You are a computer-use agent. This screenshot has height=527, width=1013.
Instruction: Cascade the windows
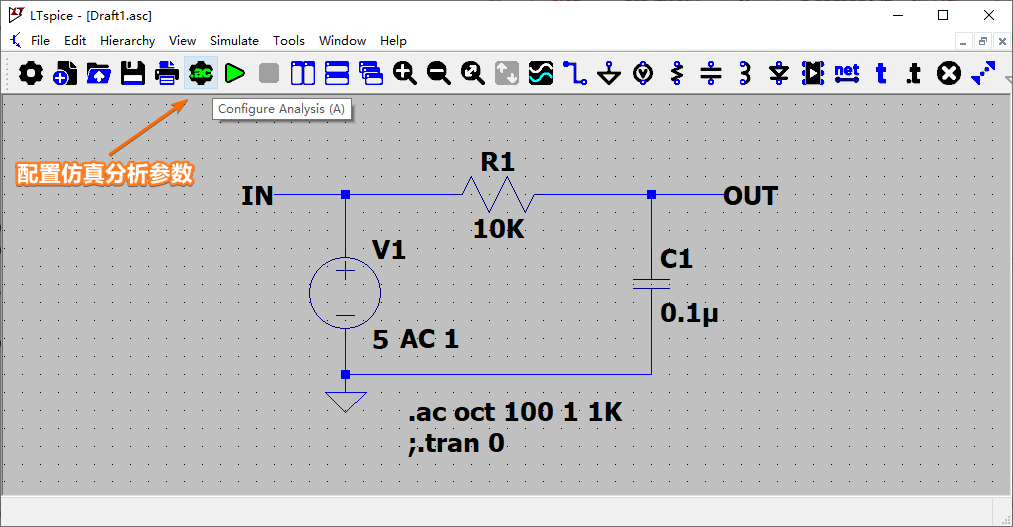click(371, 74)
